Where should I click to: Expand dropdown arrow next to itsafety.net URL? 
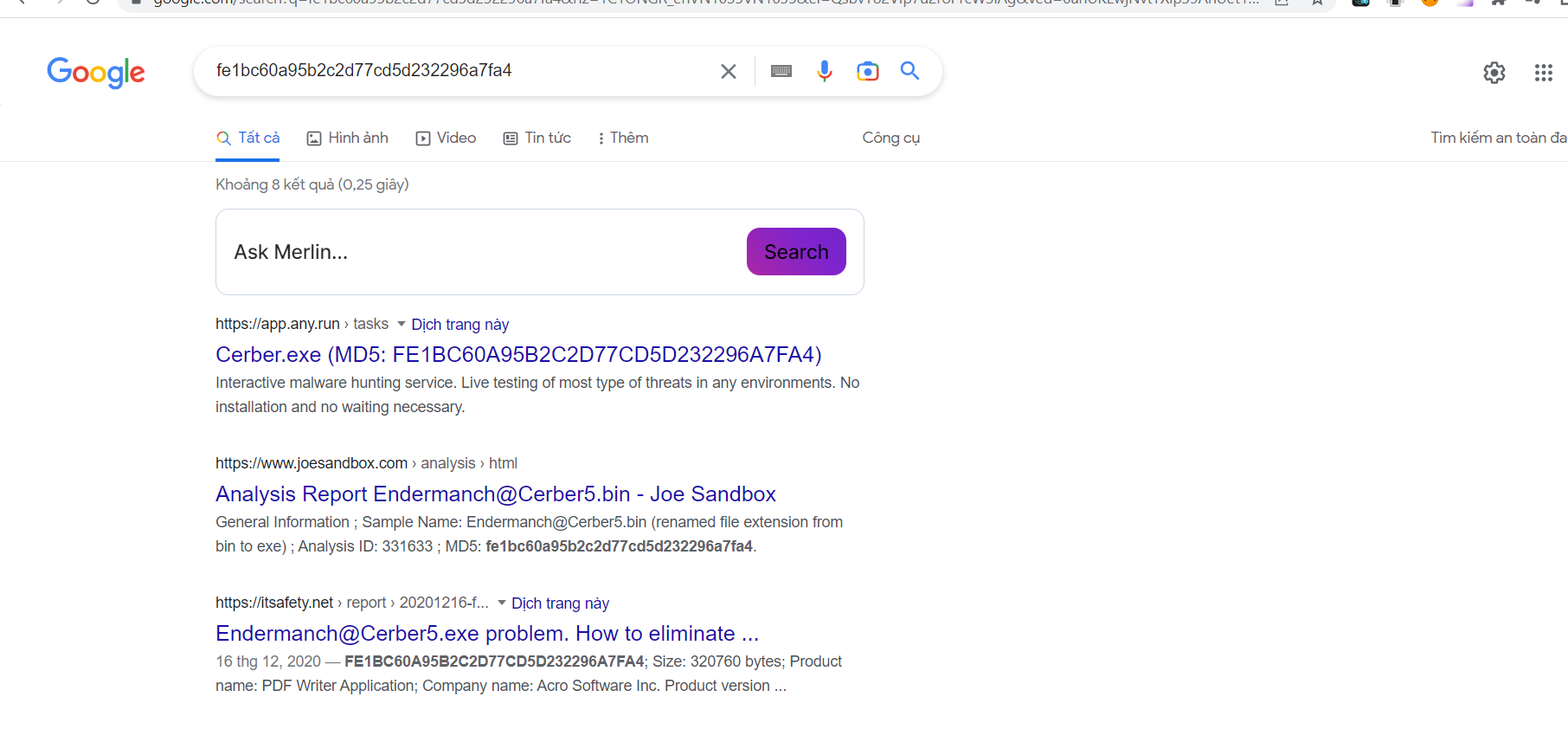point(502,603)
